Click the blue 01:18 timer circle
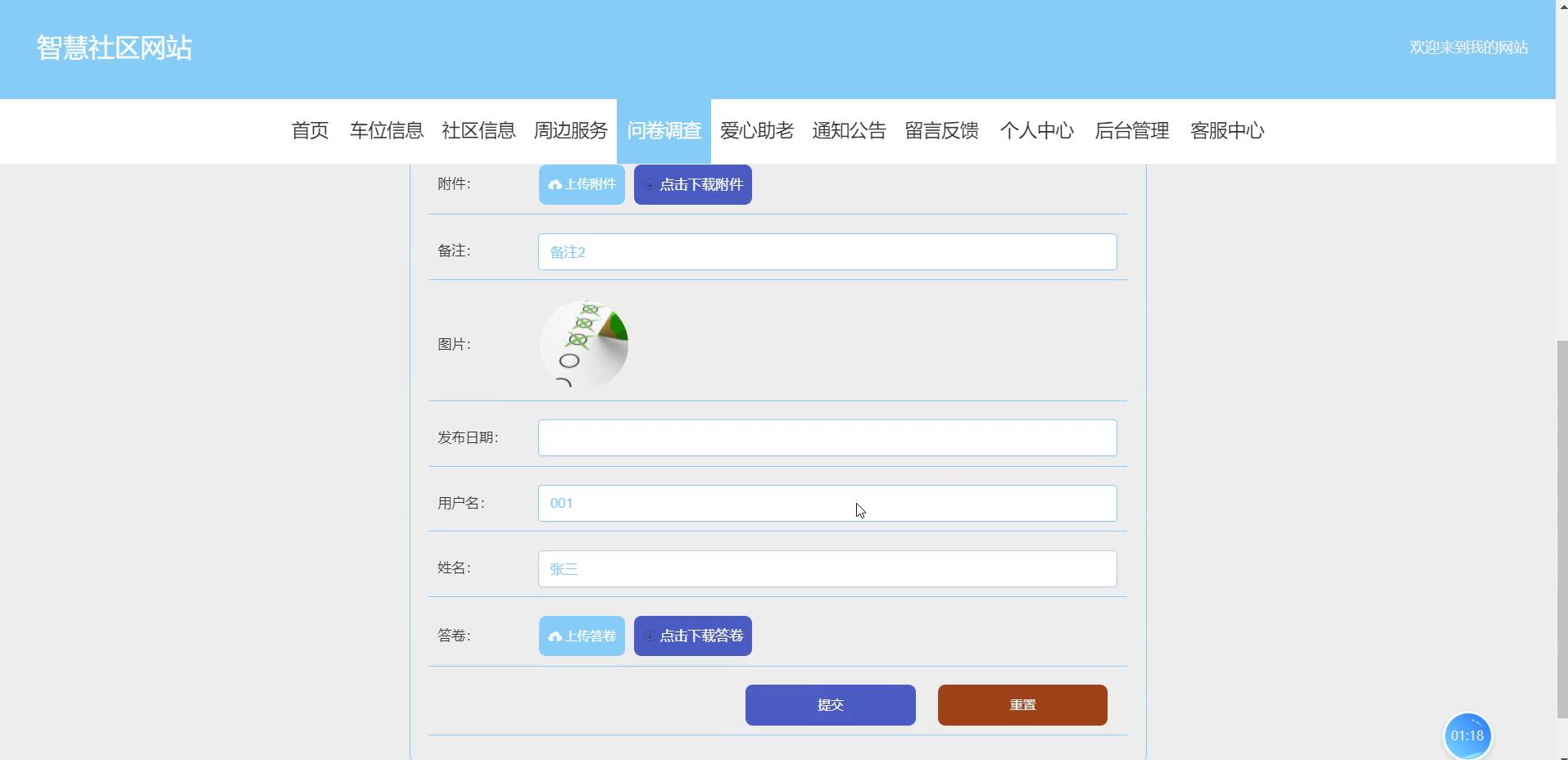The image size is (1568, 760). pyautogui.click(x=1466, y=735)
